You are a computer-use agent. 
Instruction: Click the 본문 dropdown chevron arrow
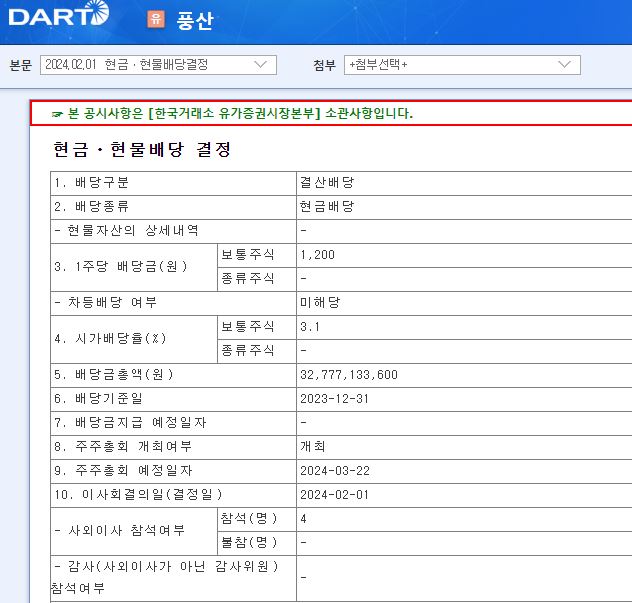[x=261, y=64]
